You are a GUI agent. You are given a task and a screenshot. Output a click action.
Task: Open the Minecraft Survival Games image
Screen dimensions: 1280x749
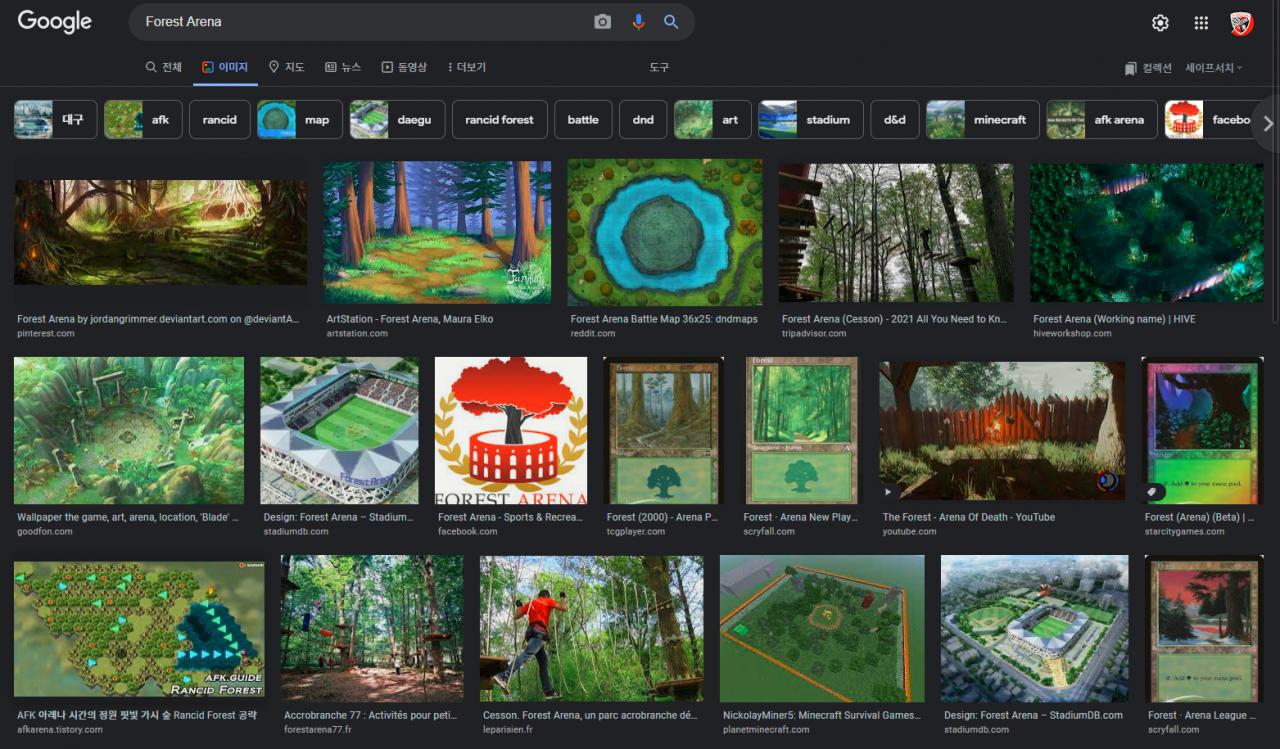(821, 629)
